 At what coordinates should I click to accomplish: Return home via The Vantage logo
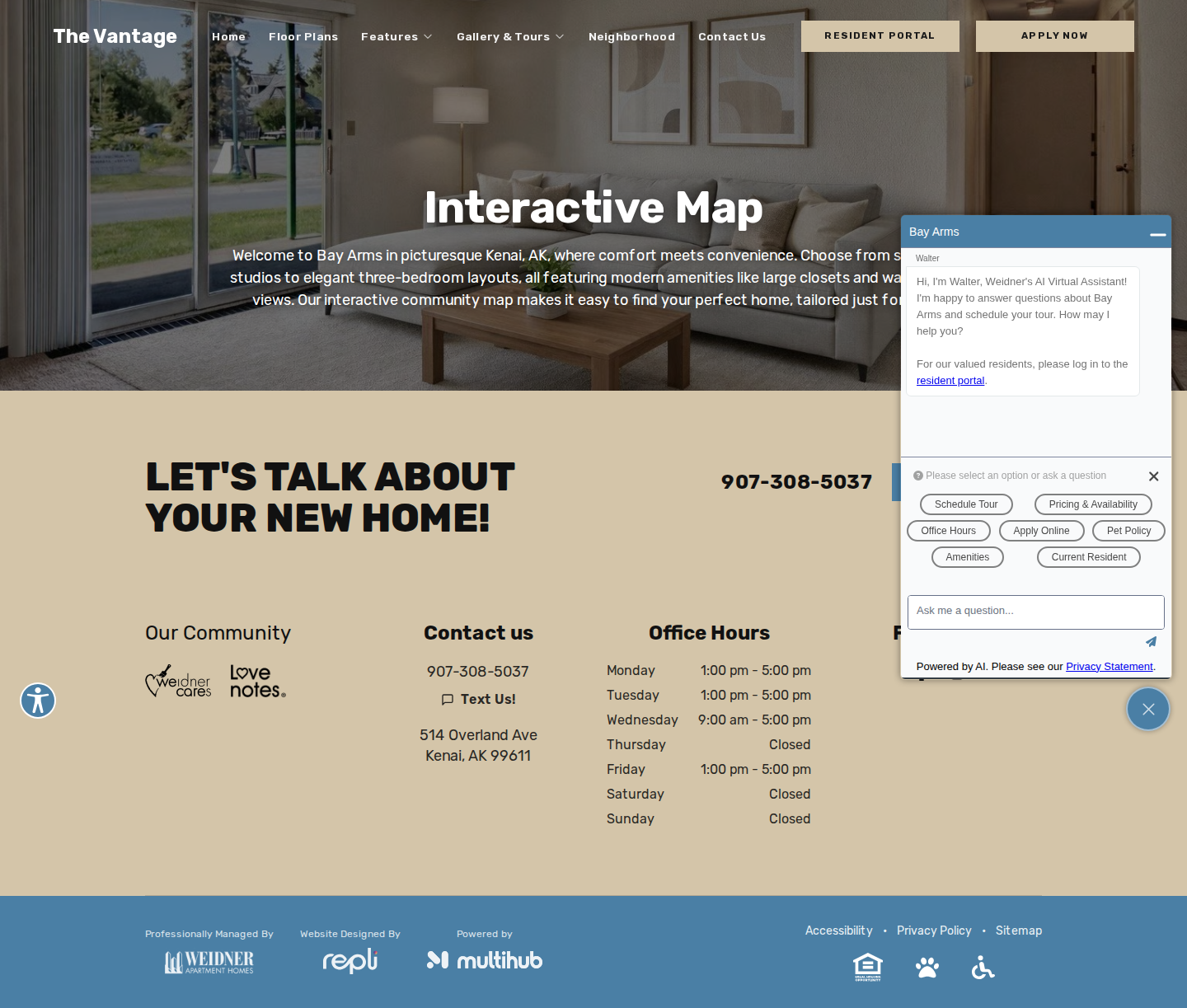click(x=115, y=36)
